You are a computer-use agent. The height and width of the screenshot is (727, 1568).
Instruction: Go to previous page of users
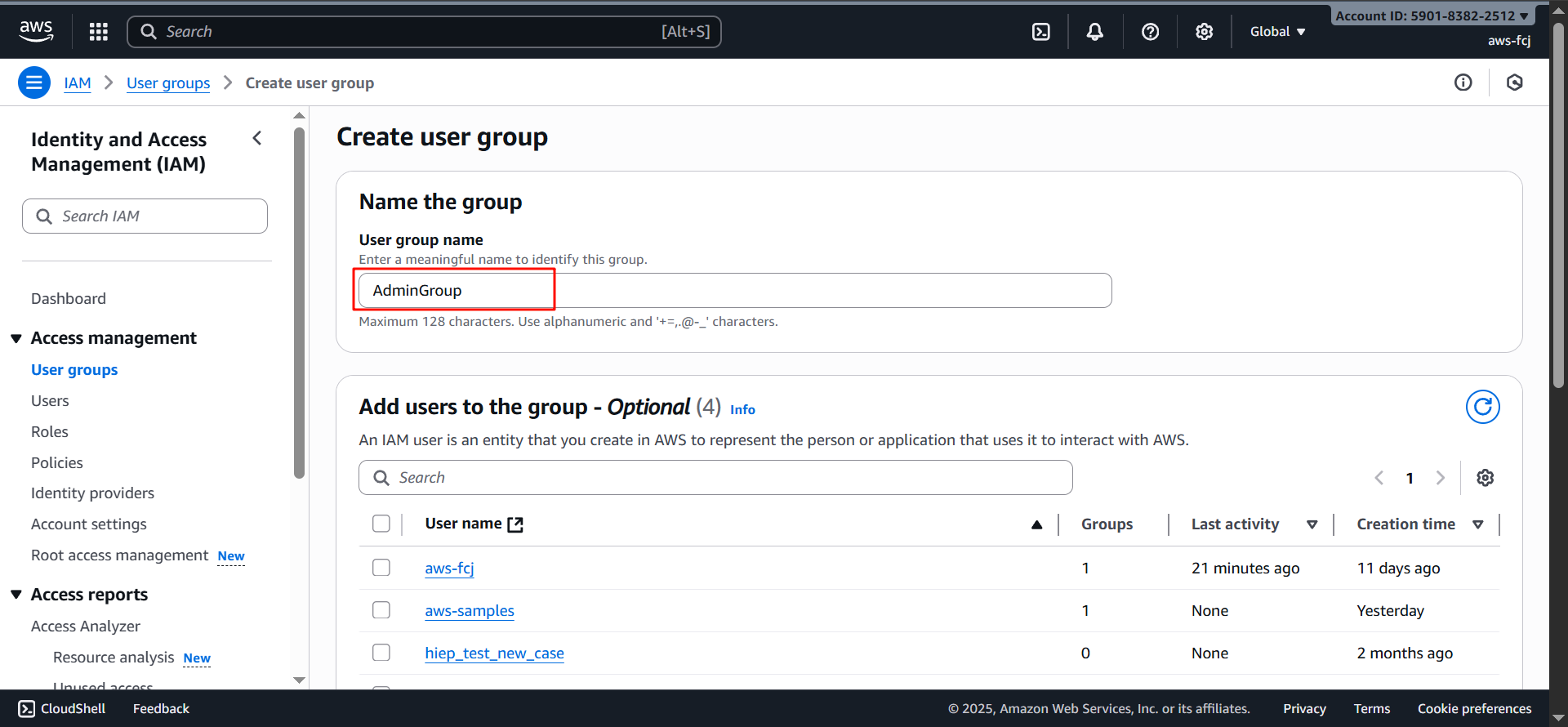pos(1379,478)
